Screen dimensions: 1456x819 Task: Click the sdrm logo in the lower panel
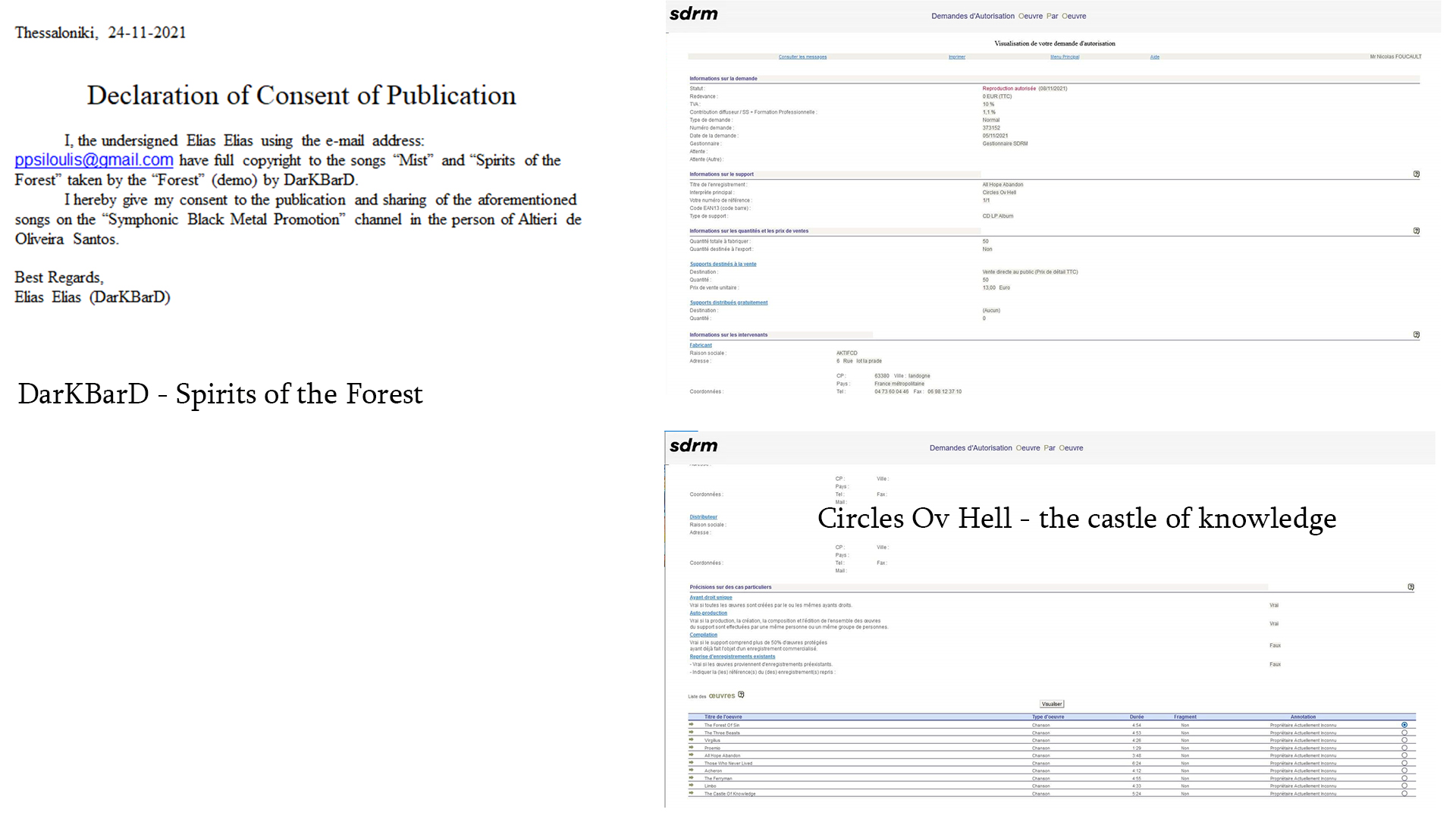[693, 446]
